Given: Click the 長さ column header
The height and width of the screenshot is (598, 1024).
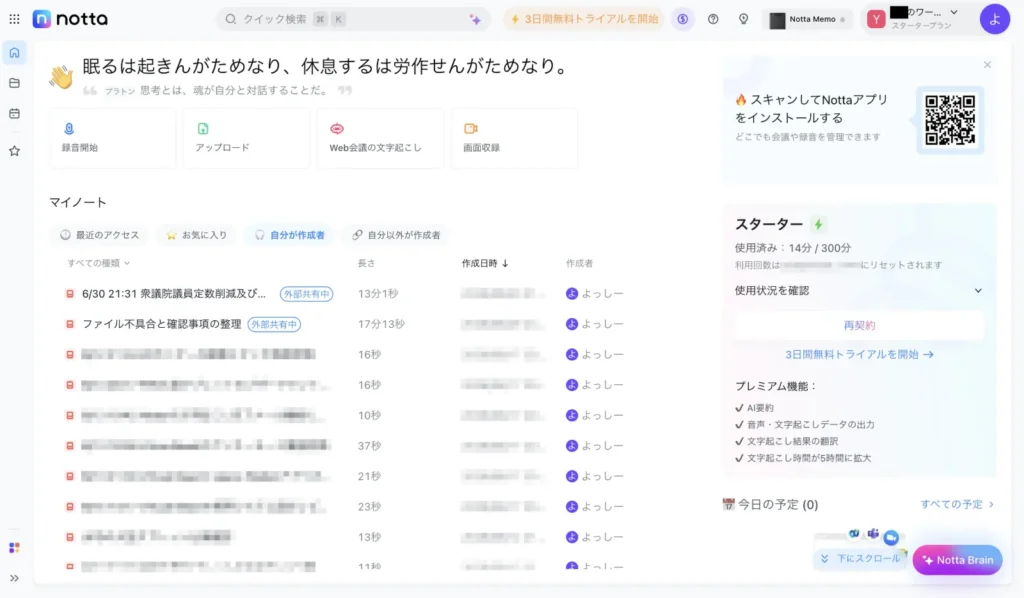Looking at the screenshot, I should pyautogui.click(x=366, y=263).
